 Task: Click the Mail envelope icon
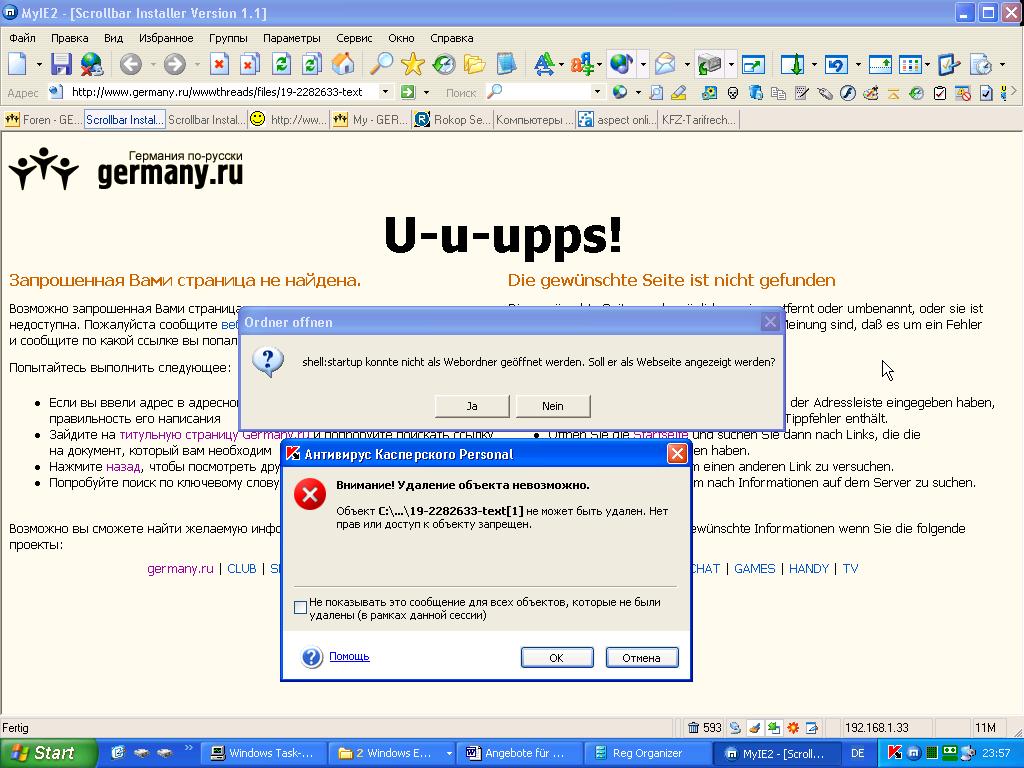[665, 64]
